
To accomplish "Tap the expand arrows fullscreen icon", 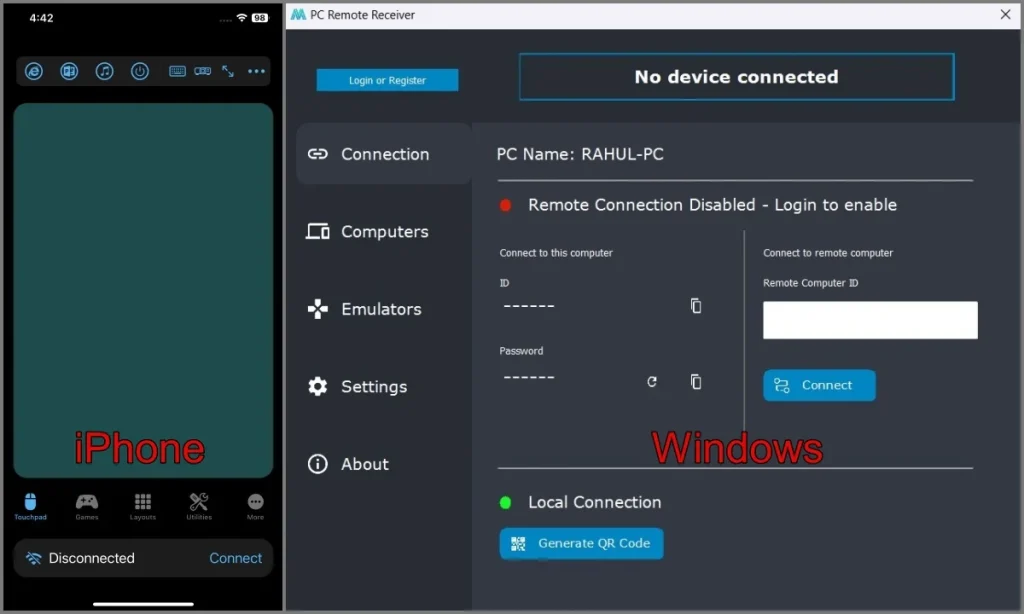I will coord(228,71).
